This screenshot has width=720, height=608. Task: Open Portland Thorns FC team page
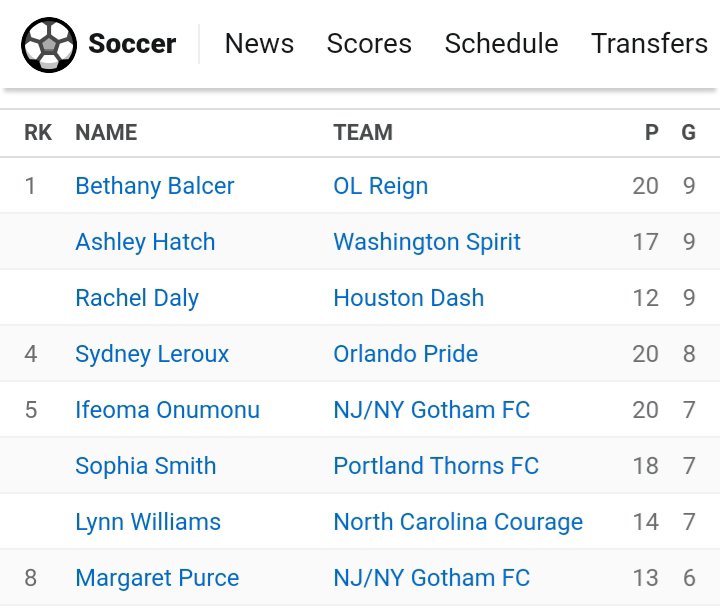pyautogui.click(x=436, y=466)
